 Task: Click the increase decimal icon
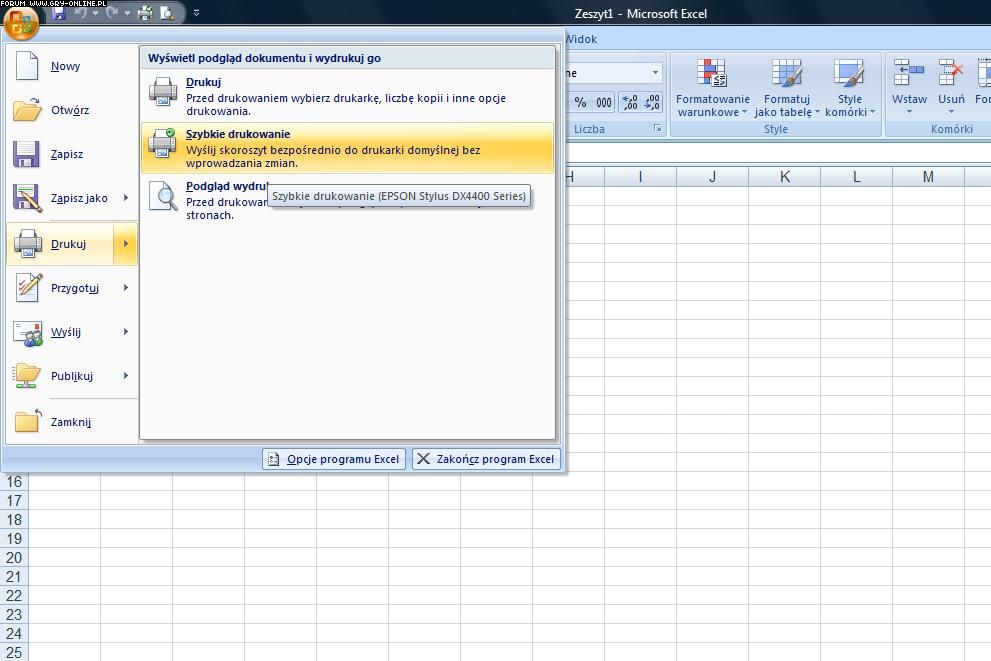pos(630,102)
